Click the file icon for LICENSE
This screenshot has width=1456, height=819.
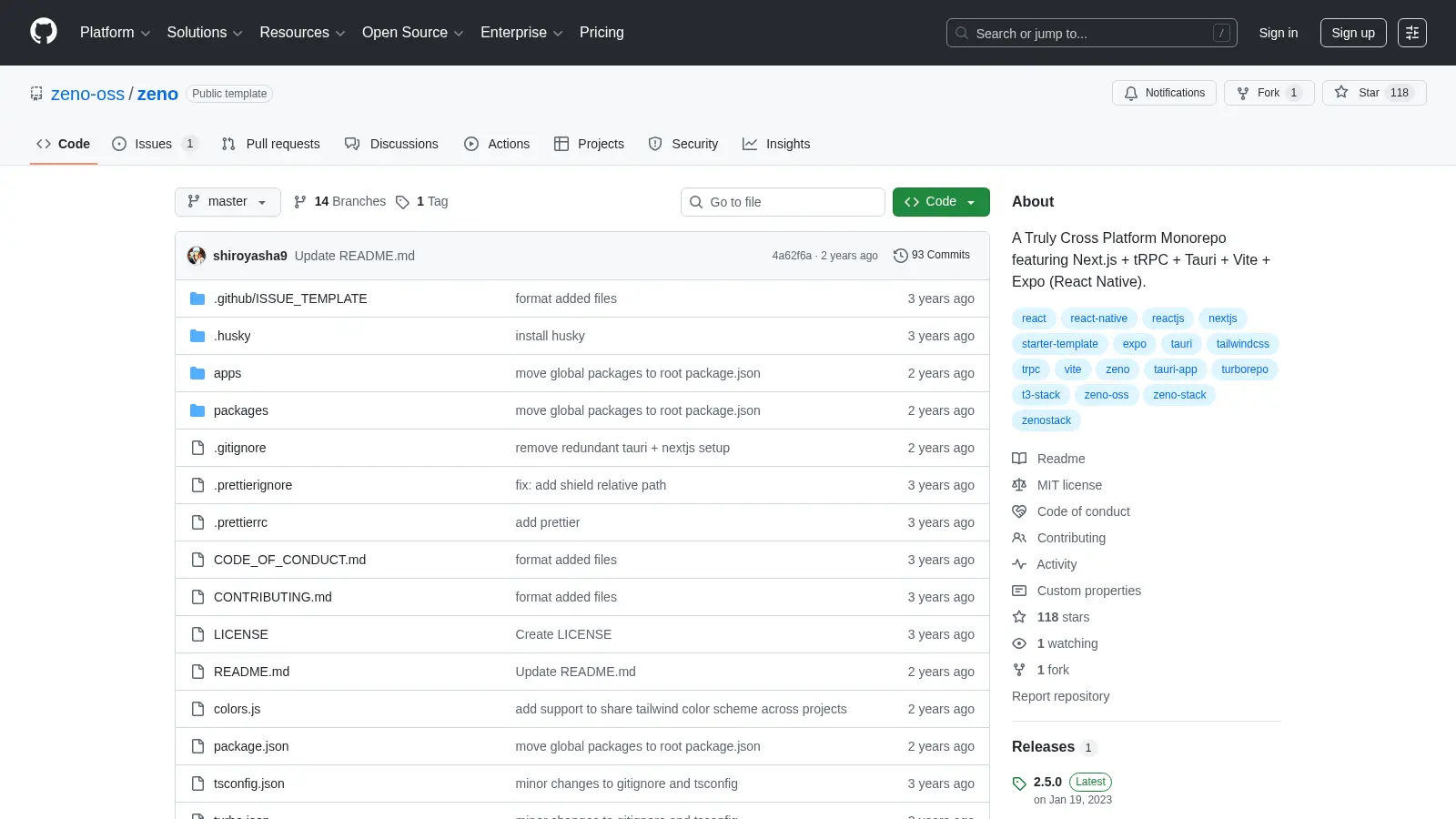click(x=197, y=634)
